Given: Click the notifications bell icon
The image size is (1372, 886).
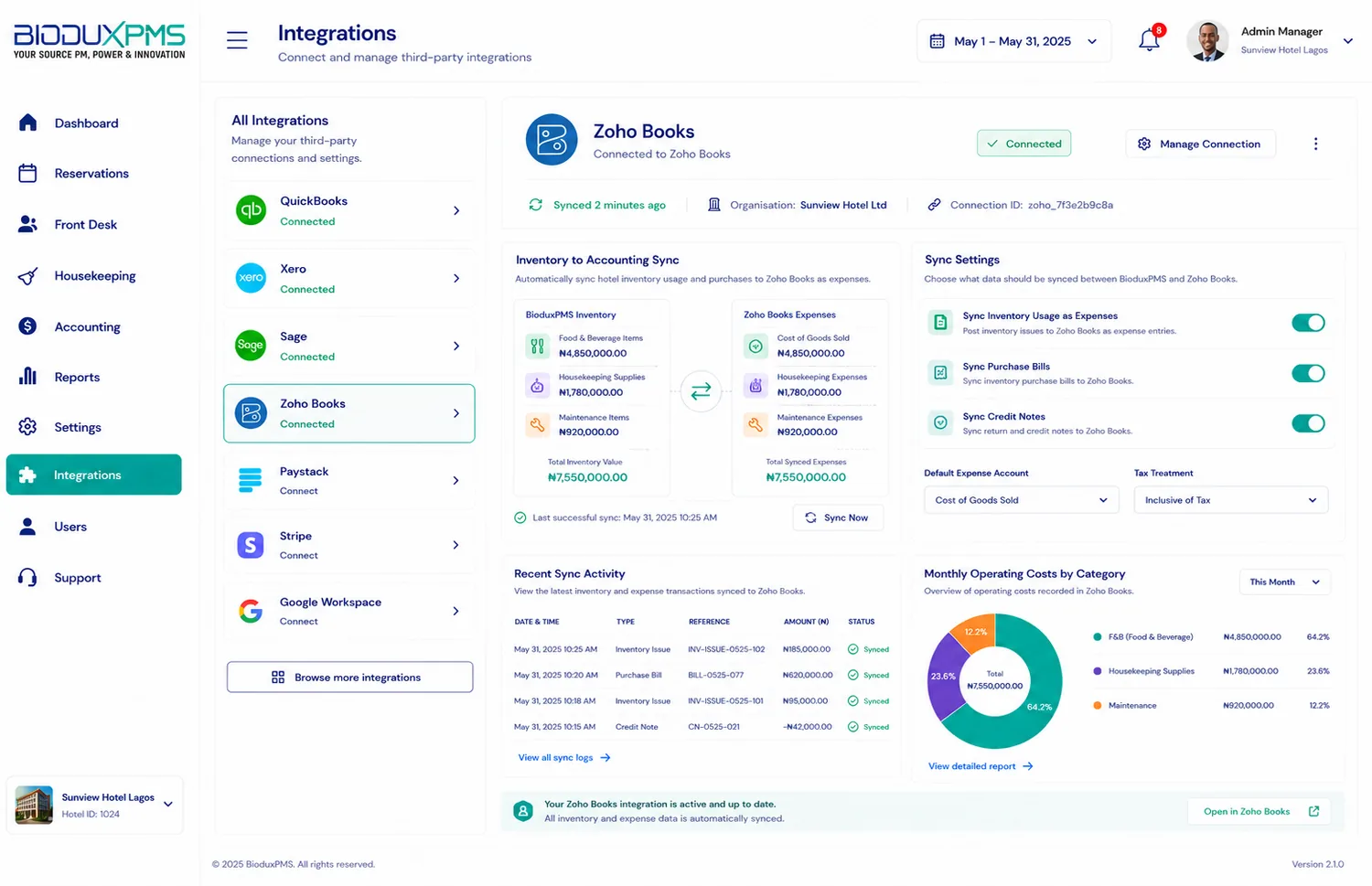Looking at the screenshot, I should [1149, 40].
